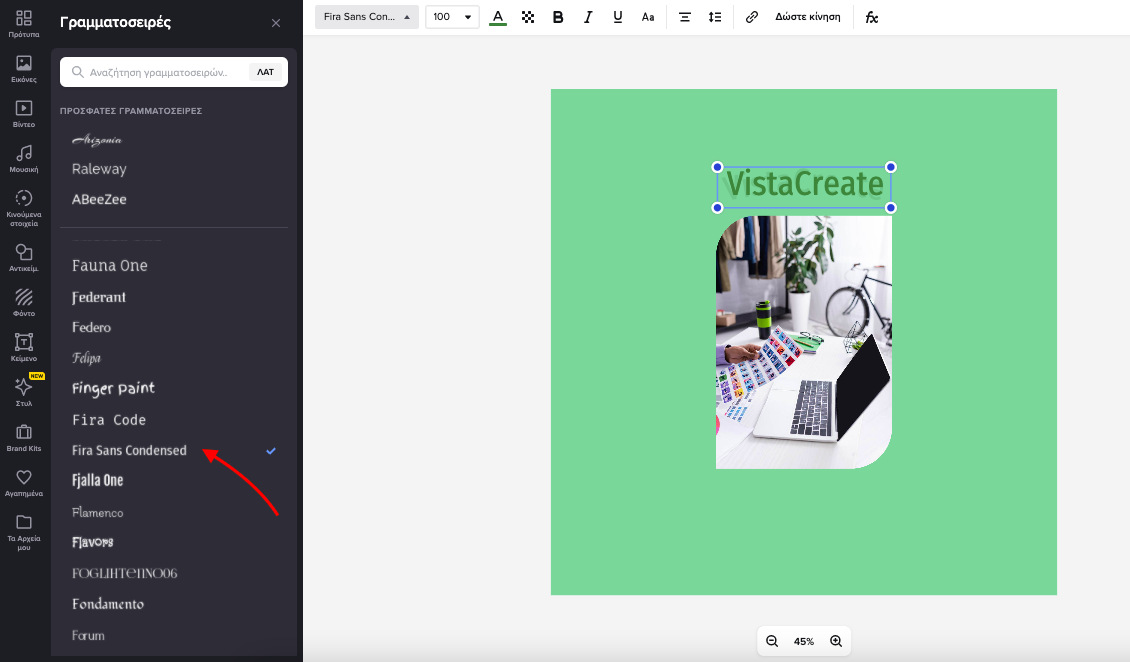Open the Εικόνες images panel
The image size is (1130, 662).
point(24,69)
